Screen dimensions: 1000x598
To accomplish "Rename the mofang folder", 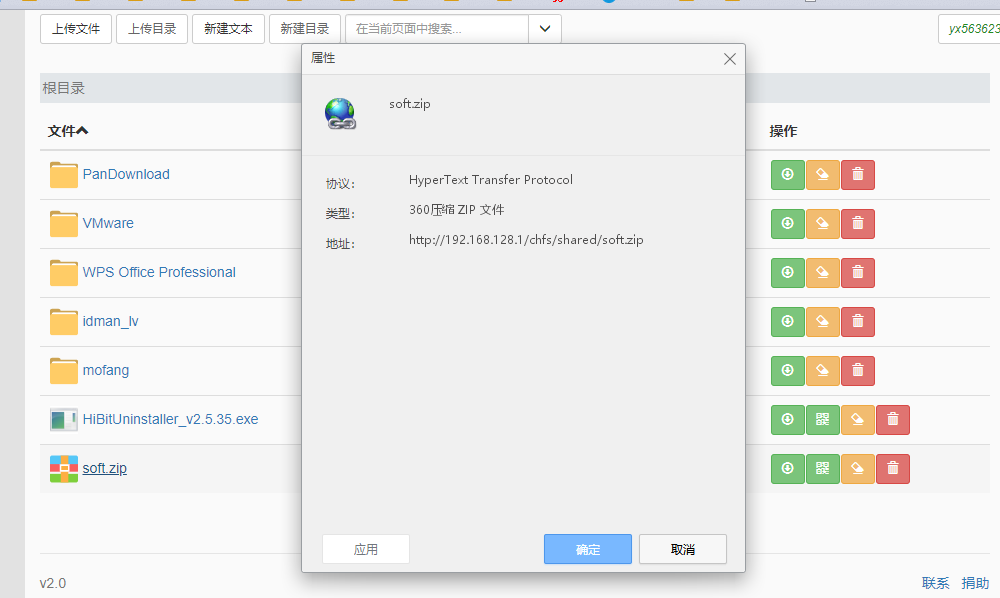I will point(822,371).
